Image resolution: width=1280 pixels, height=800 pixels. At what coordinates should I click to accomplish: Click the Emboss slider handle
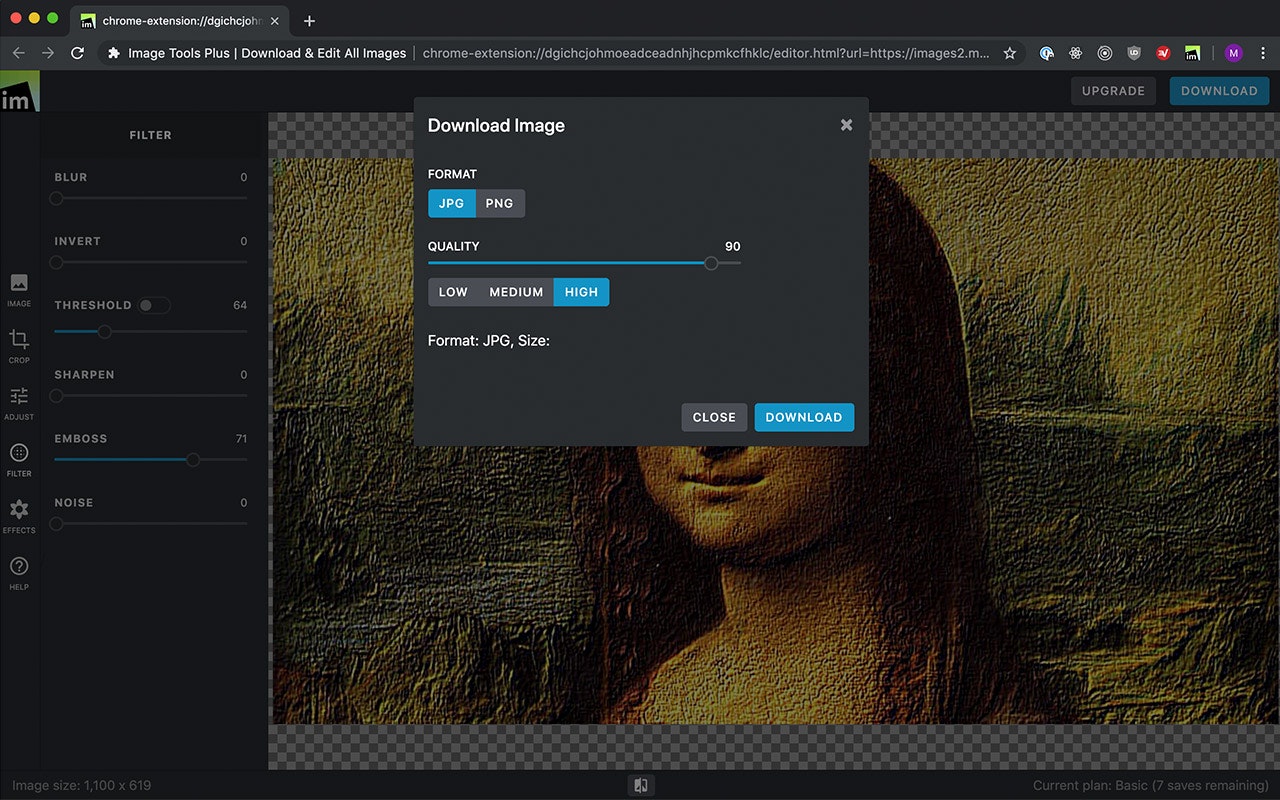(193, 460)
